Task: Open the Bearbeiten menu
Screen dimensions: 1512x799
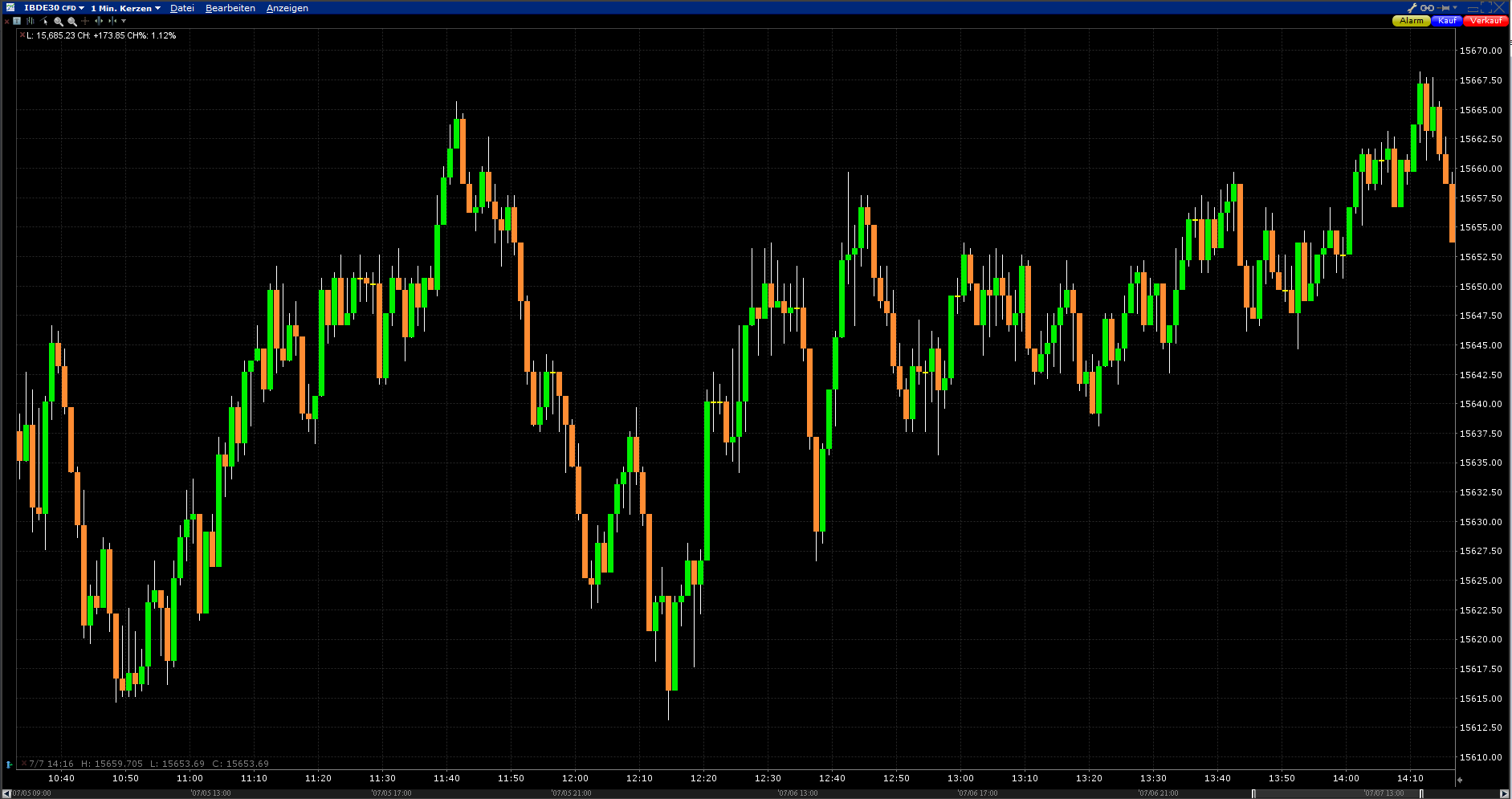Action: tap(230, 8)
